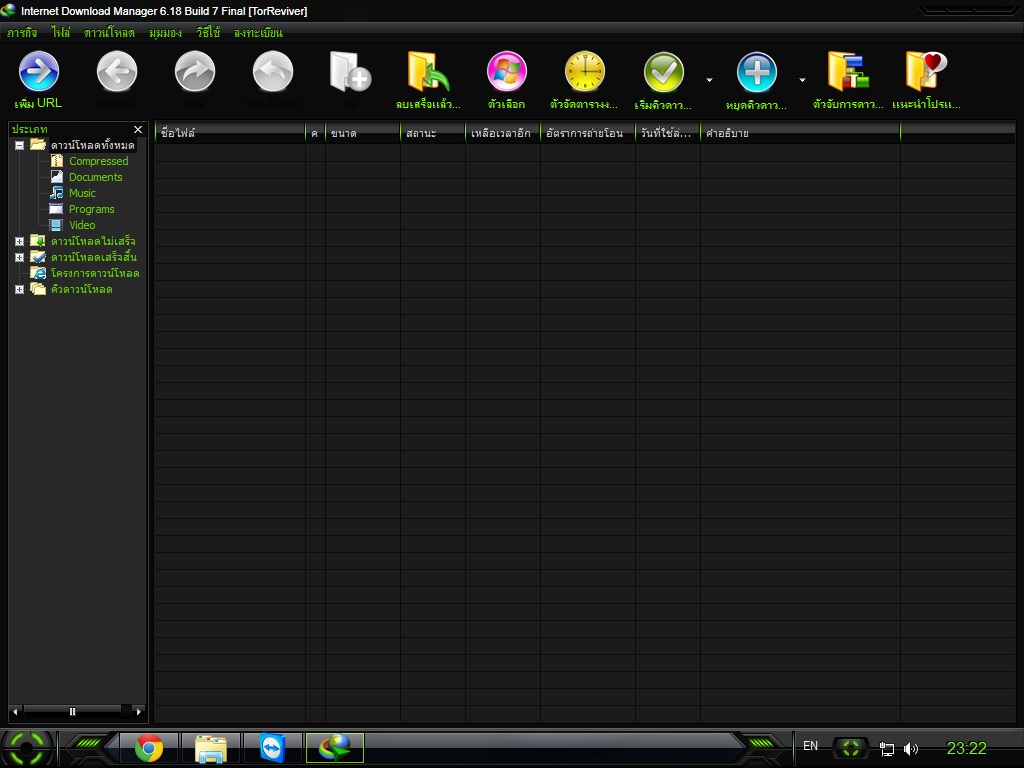Sort by the ขนาด column header
The image size is (1024, 768).
coord(362,133)
